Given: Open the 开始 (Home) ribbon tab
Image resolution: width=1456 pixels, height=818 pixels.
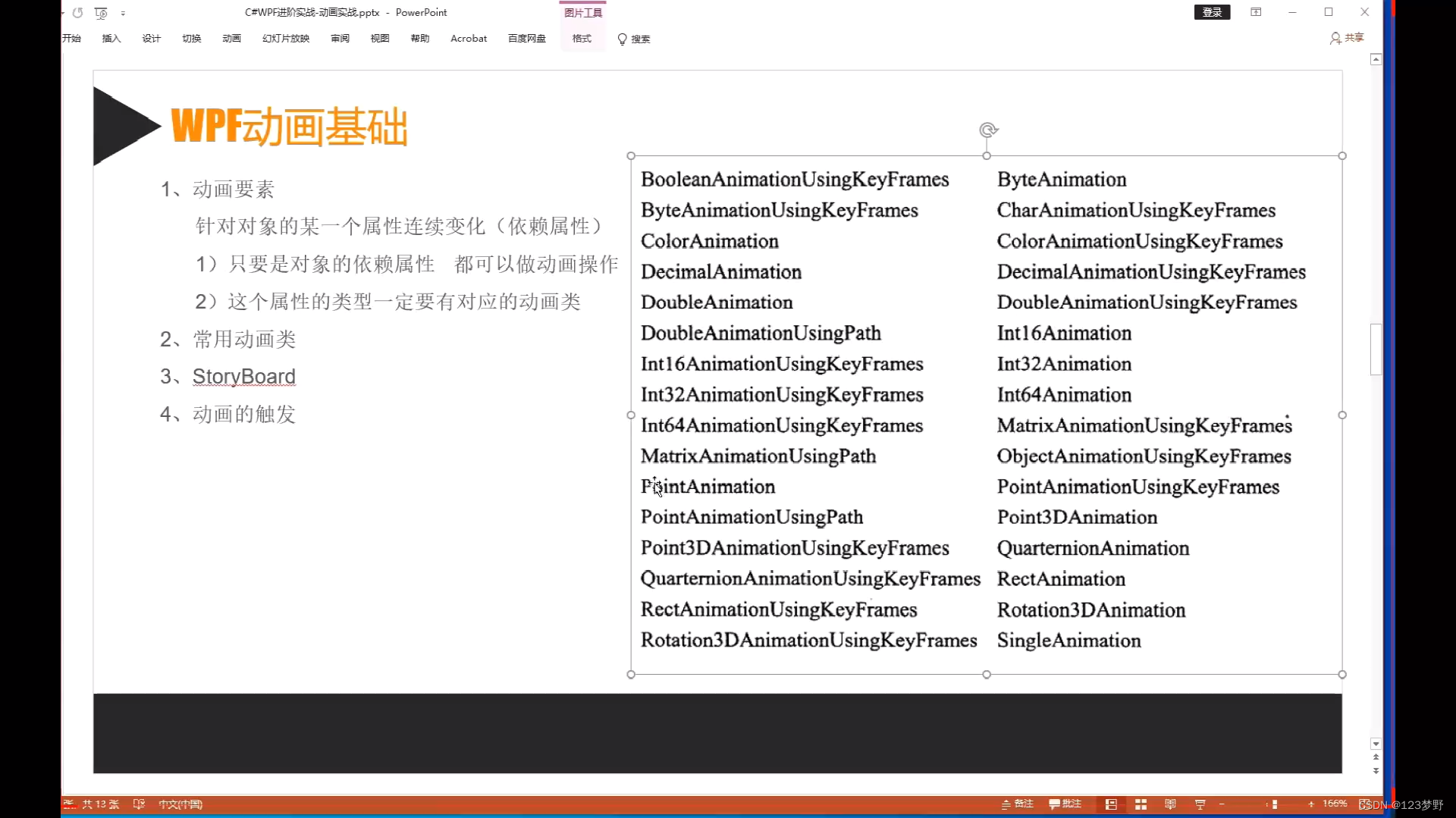Looking at the screenshot, I should [71, 39].
